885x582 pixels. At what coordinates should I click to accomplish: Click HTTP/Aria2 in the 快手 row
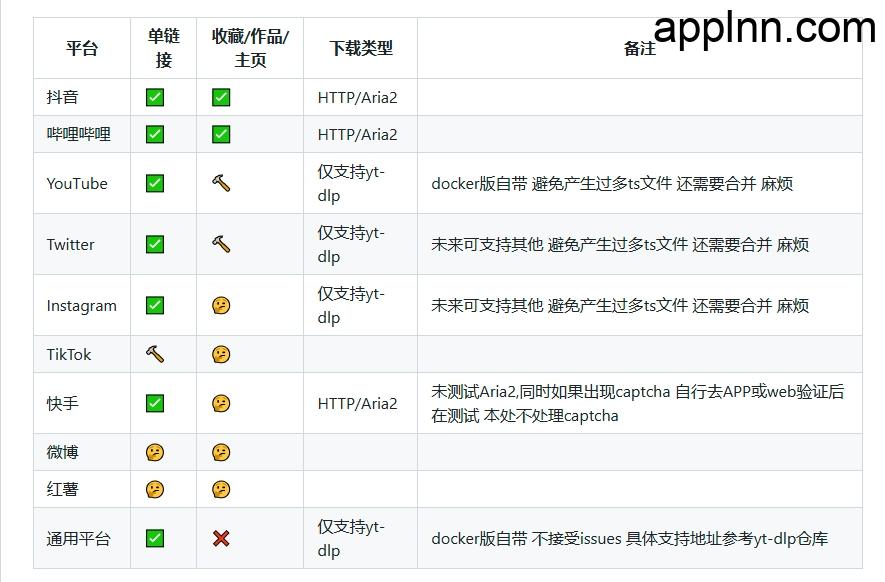coord(357,404)
